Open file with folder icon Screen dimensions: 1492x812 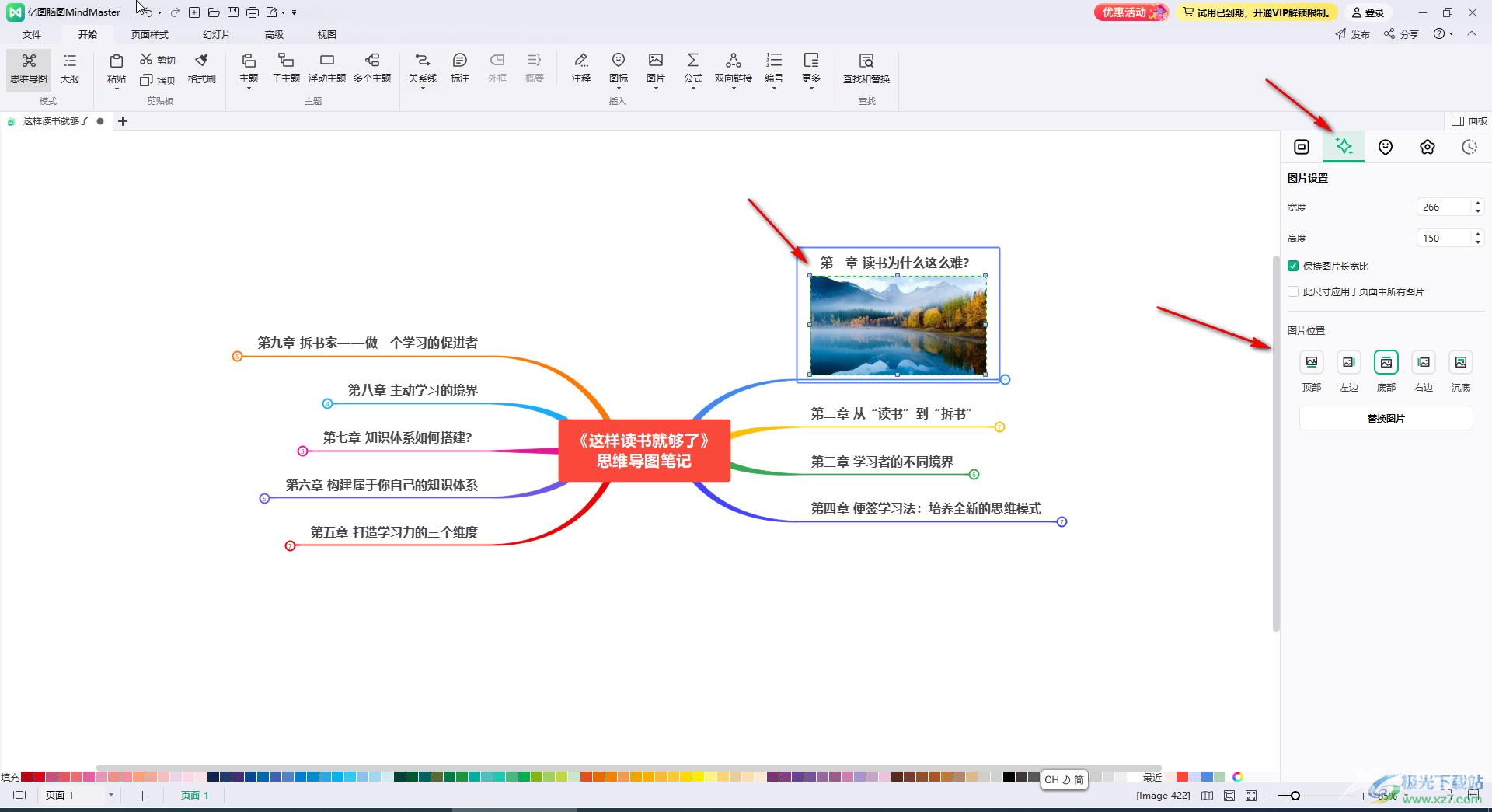pyautogui.click(x=214, y=12)
